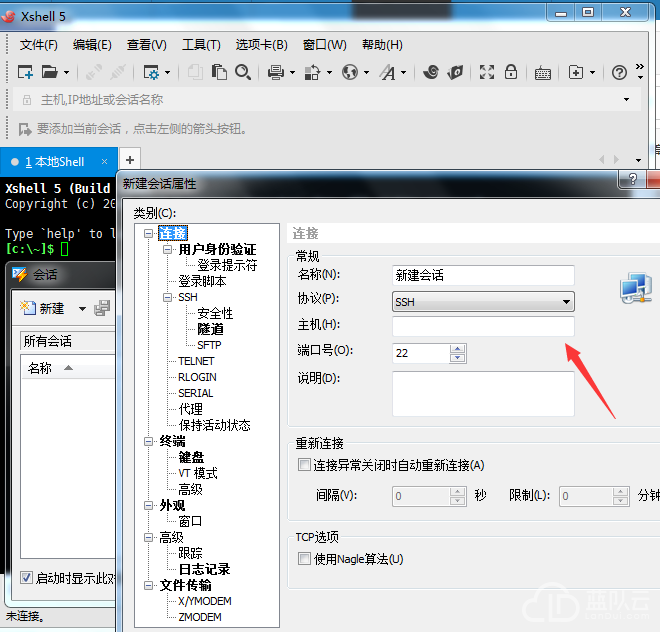Open the 工具(T) menu
Screen dimensions: 660x632
201,45
